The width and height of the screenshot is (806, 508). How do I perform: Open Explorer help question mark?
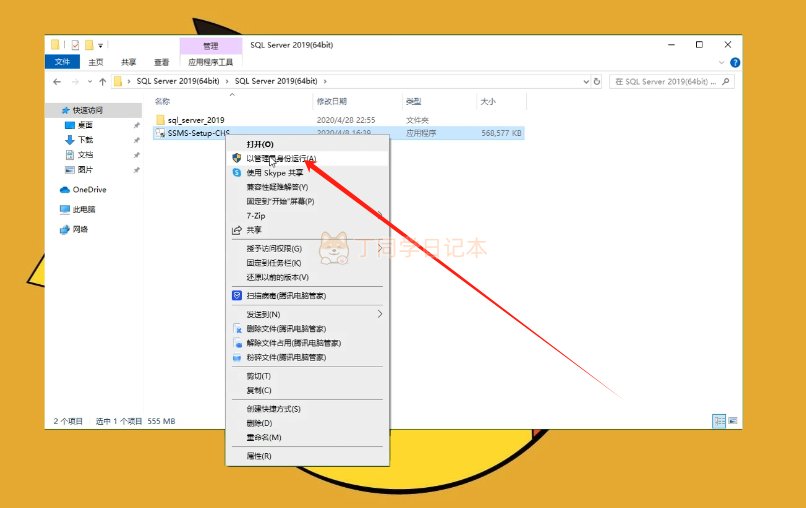tap(735, 62)
